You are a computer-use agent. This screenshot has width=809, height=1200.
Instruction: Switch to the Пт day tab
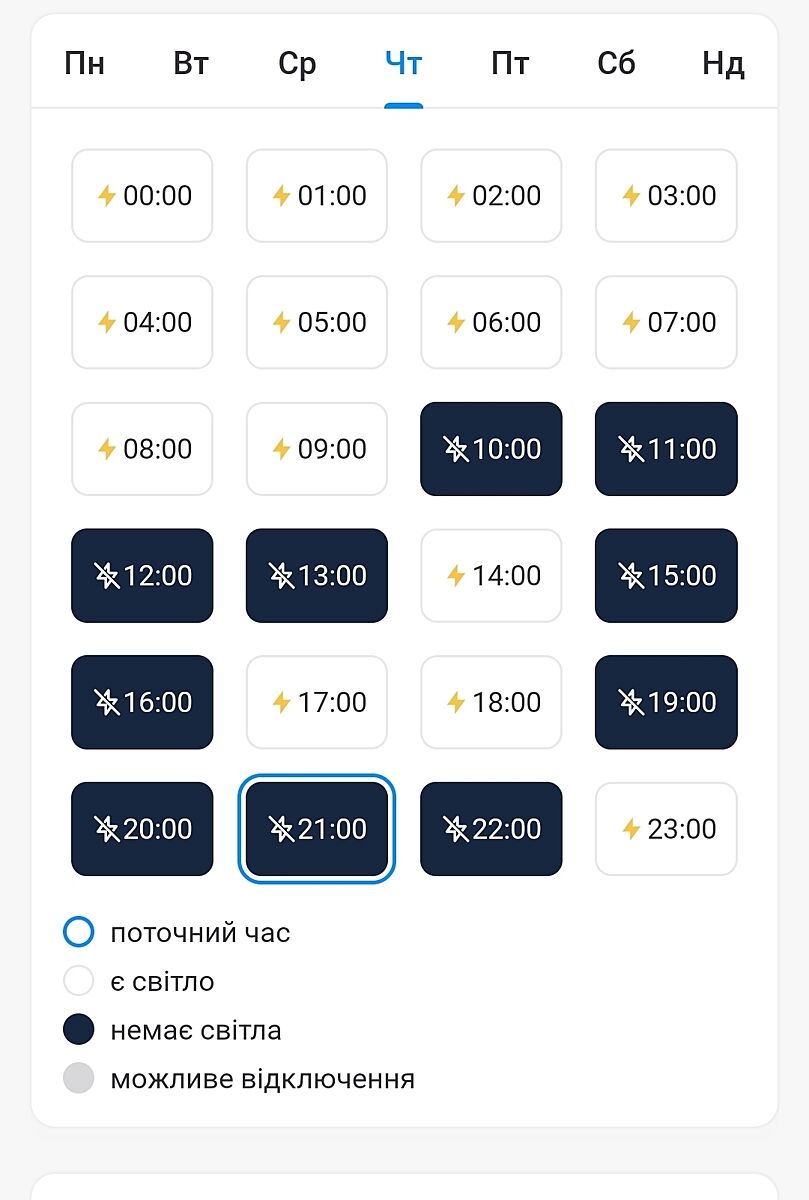[510, 65]
